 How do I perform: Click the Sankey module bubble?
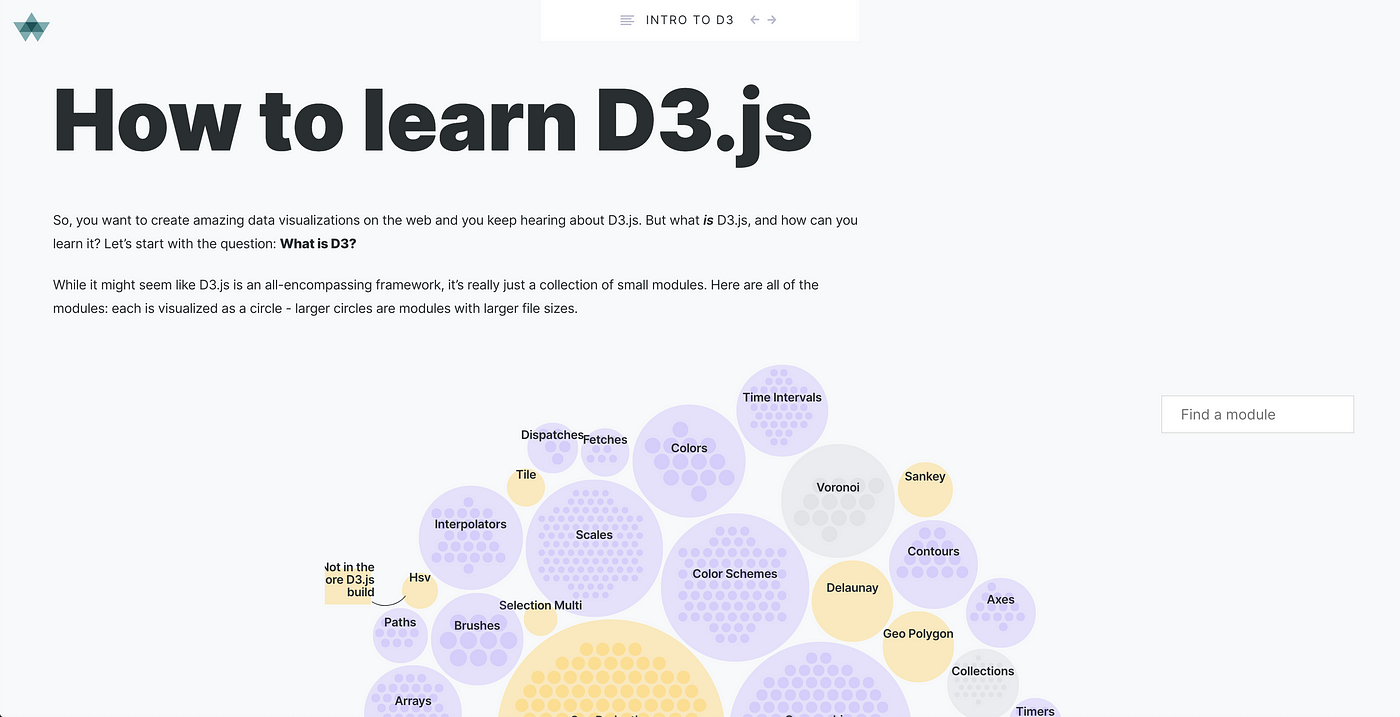pos(925,489)
